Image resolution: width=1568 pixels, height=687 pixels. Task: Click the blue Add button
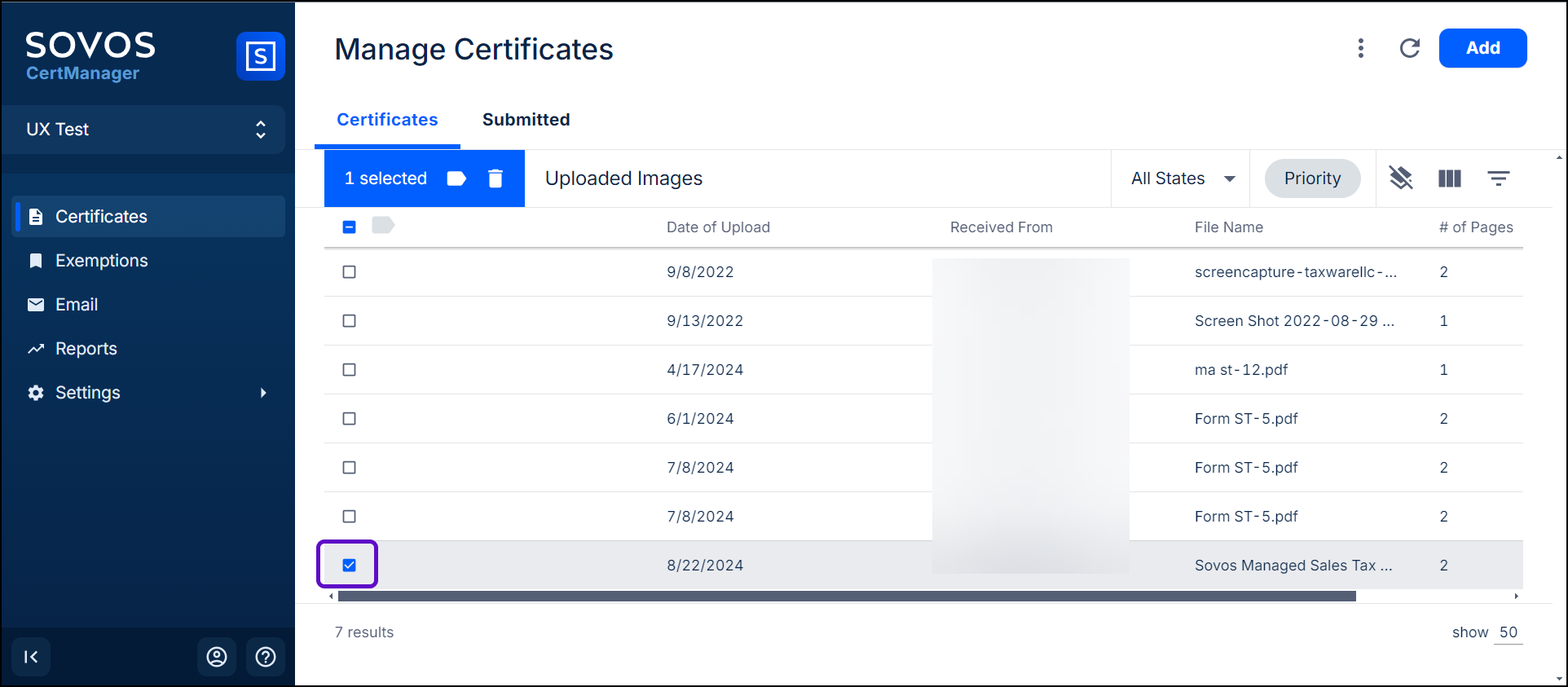coord(1482,48)
